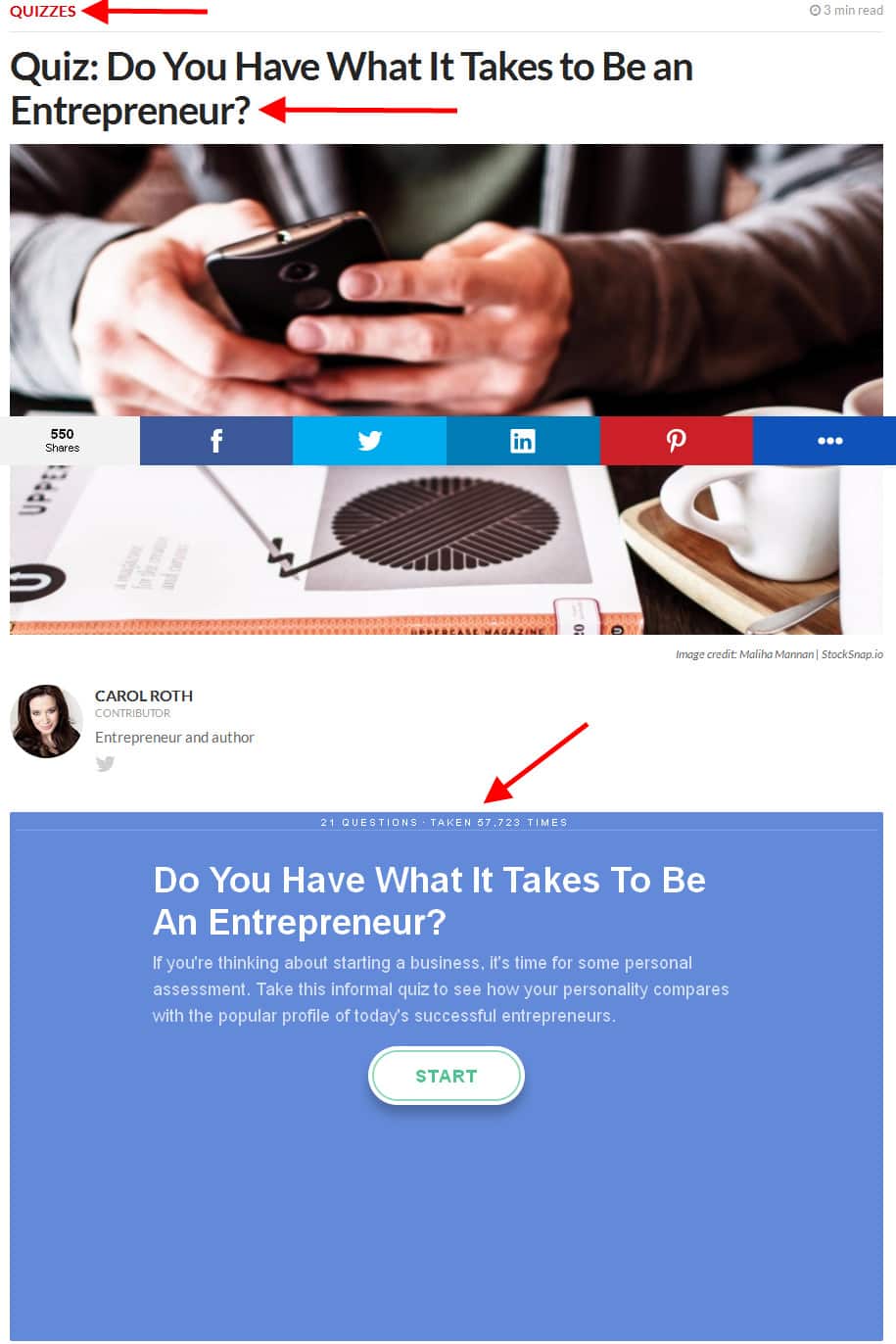Click the clock icon beside 3 min read
This screenshot has height=1344, width=896.
(x=815, y=11)
